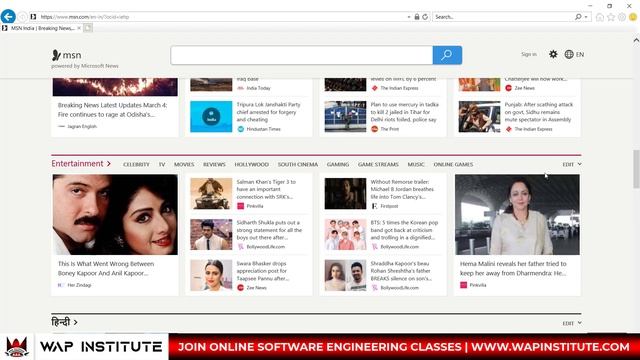This screenshot has height=360, width=640.
Task: Select the MSN India Breaking News tab
Action: point(41,28)
